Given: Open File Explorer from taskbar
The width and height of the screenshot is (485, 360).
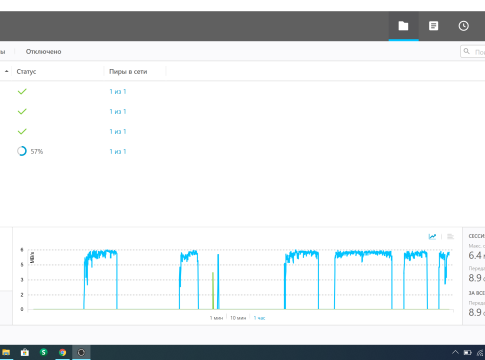Looking at the screenshot, I should 6,352.
